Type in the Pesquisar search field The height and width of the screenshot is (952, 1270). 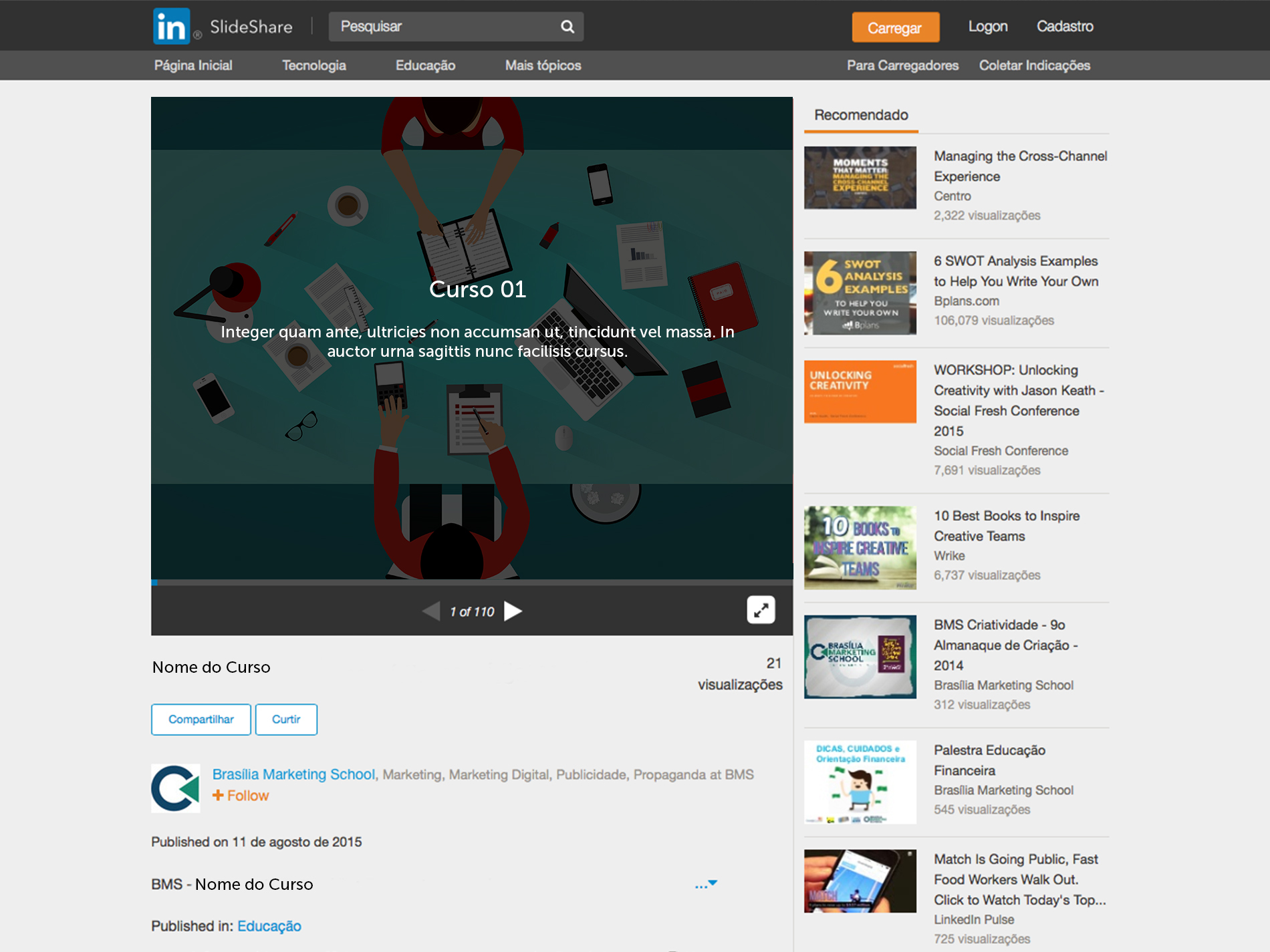click(444, 27)
